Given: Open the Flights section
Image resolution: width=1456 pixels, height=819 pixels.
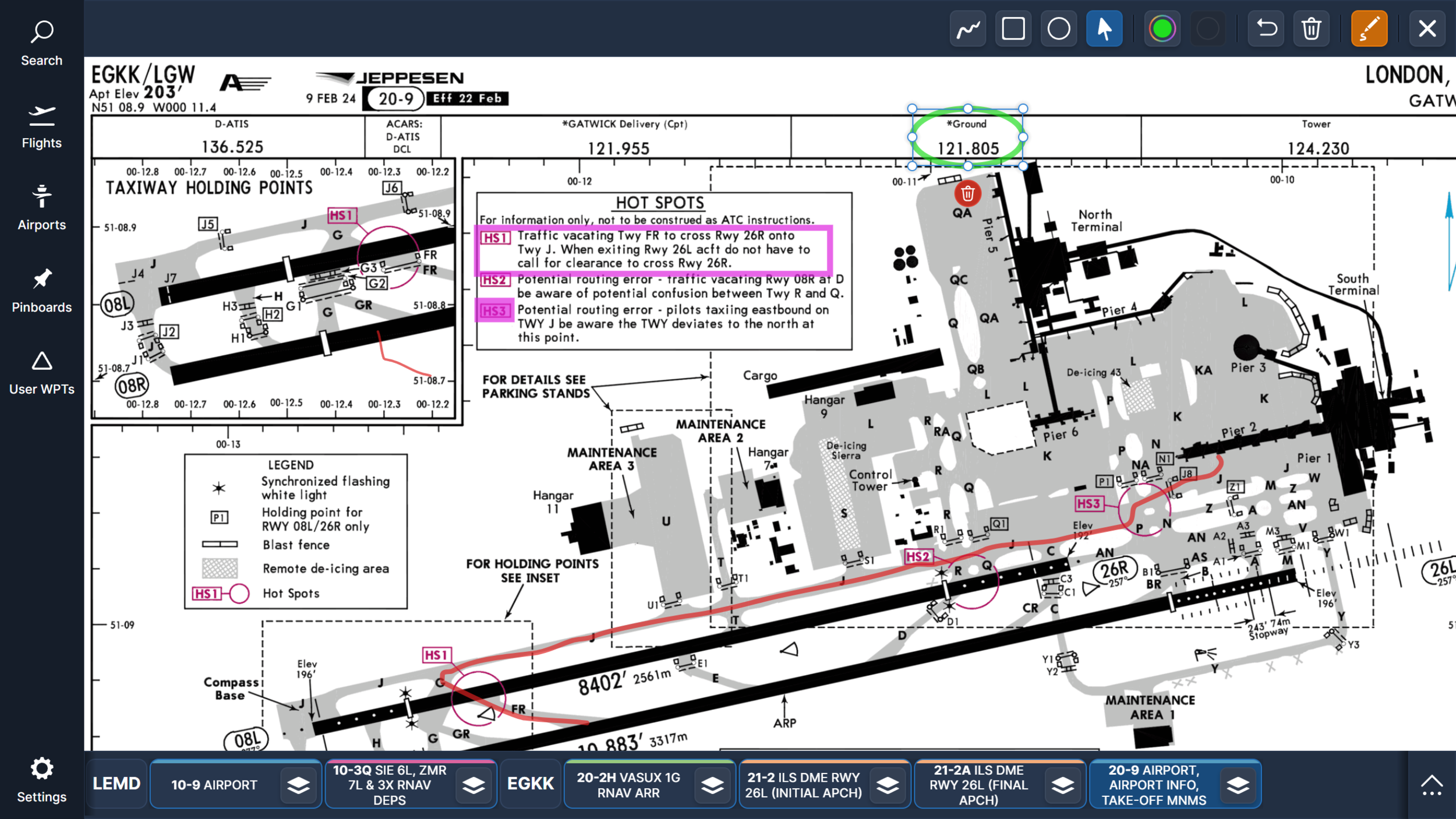Looking at the screenshot, I should [x=41, y=123].
